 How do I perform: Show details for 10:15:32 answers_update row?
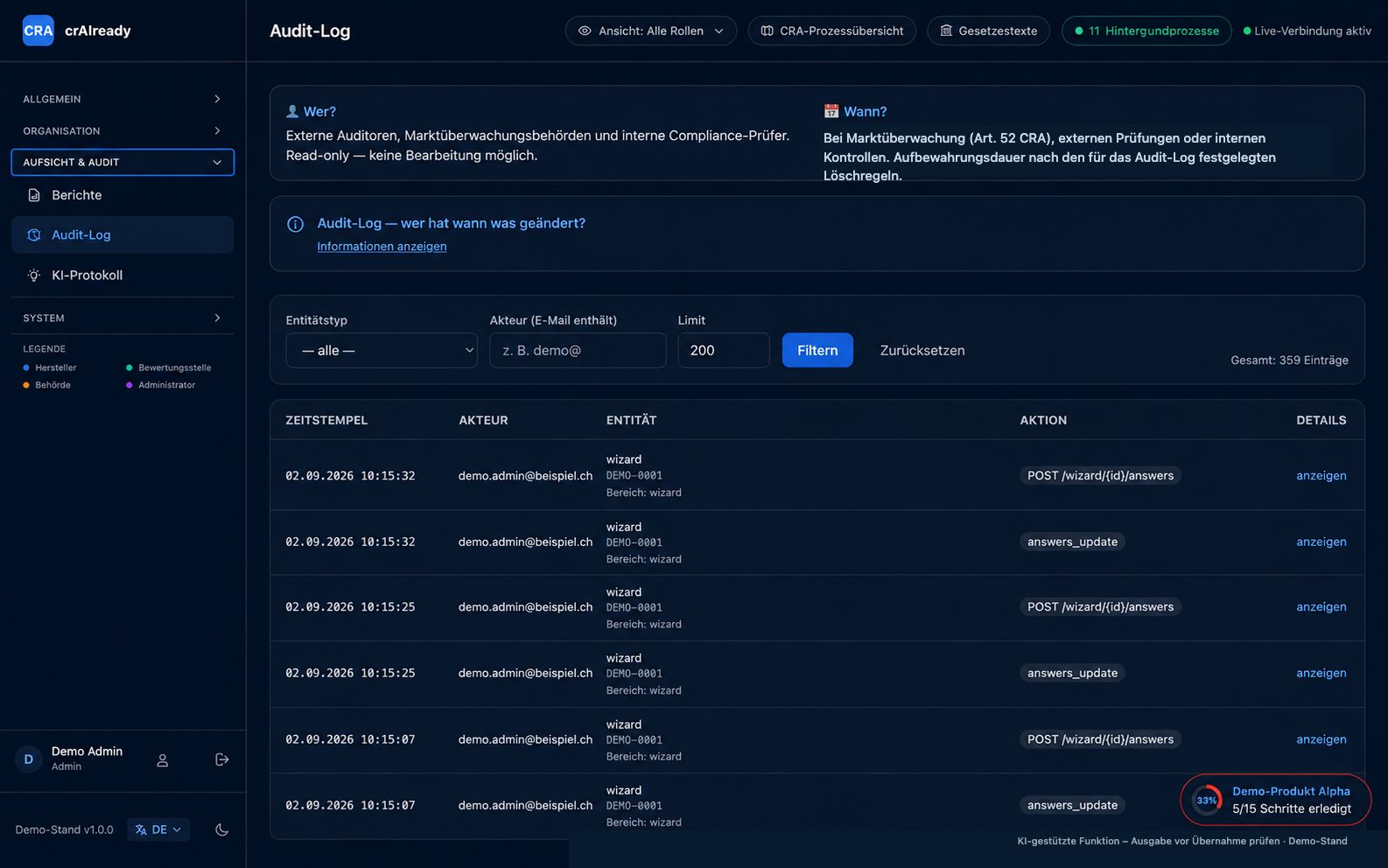1321,542
